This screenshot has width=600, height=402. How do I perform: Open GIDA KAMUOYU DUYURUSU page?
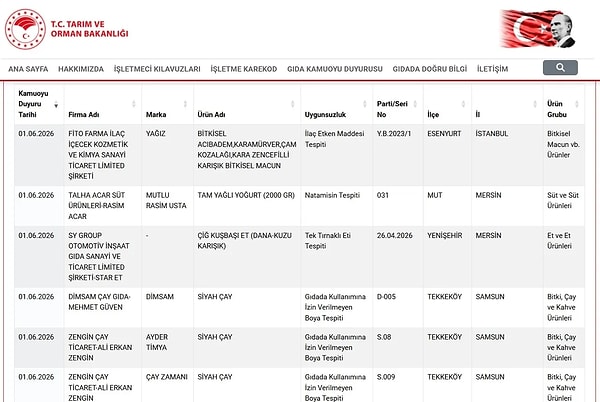pyautogui.click(x=335, y=69)
